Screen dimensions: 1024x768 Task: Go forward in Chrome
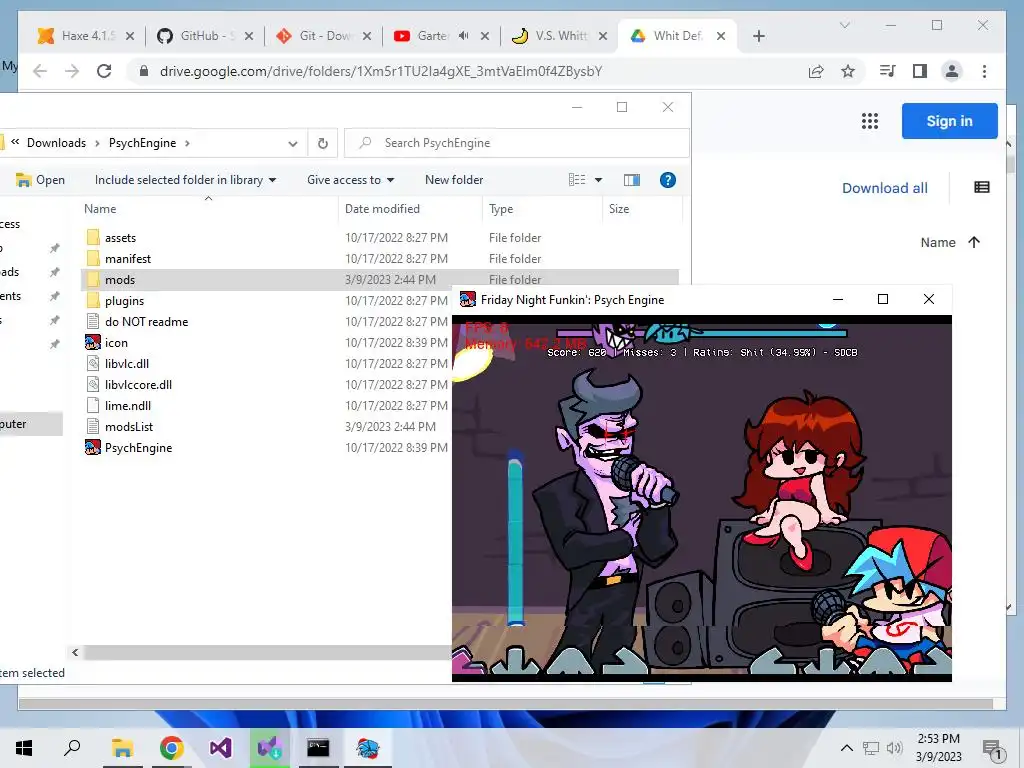[72, 71]
